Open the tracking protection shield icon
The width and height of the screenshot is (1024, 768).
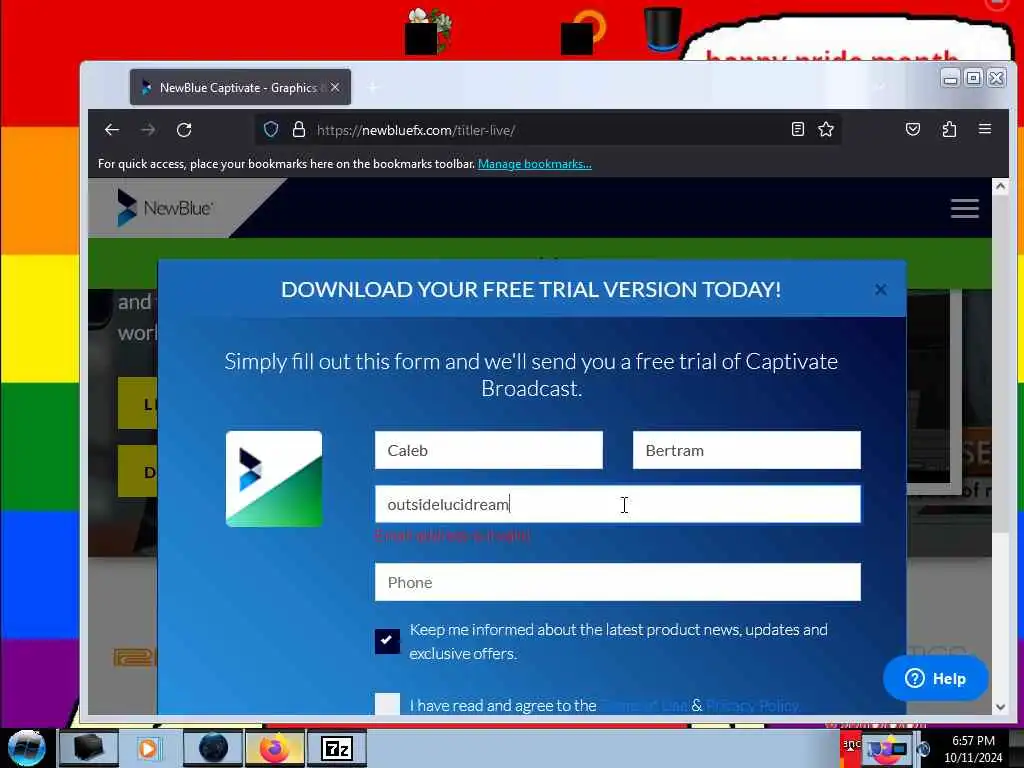pos(271,129)
